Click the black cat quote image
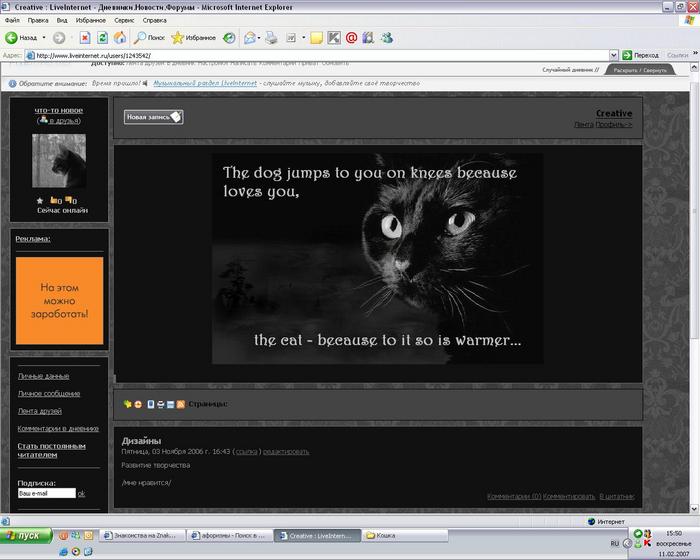This screenshot has width=700, height=560. coord(378,259)
